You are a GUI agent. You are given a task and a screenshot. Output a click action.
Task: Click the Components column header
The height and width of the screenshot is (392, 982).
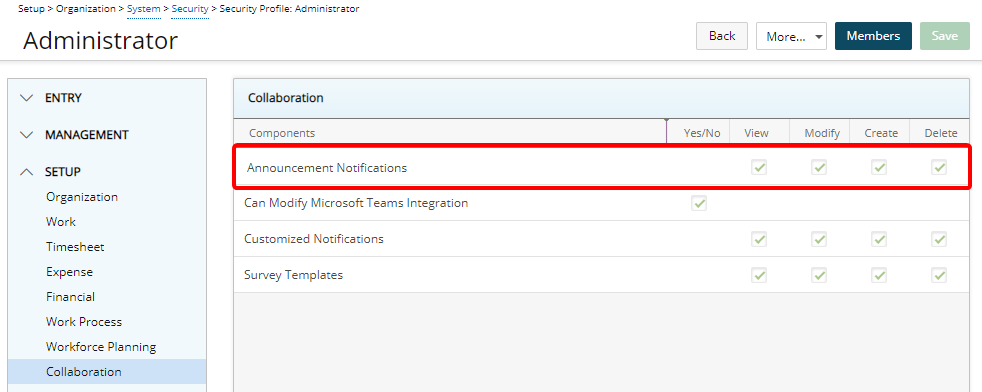(282, 133)
